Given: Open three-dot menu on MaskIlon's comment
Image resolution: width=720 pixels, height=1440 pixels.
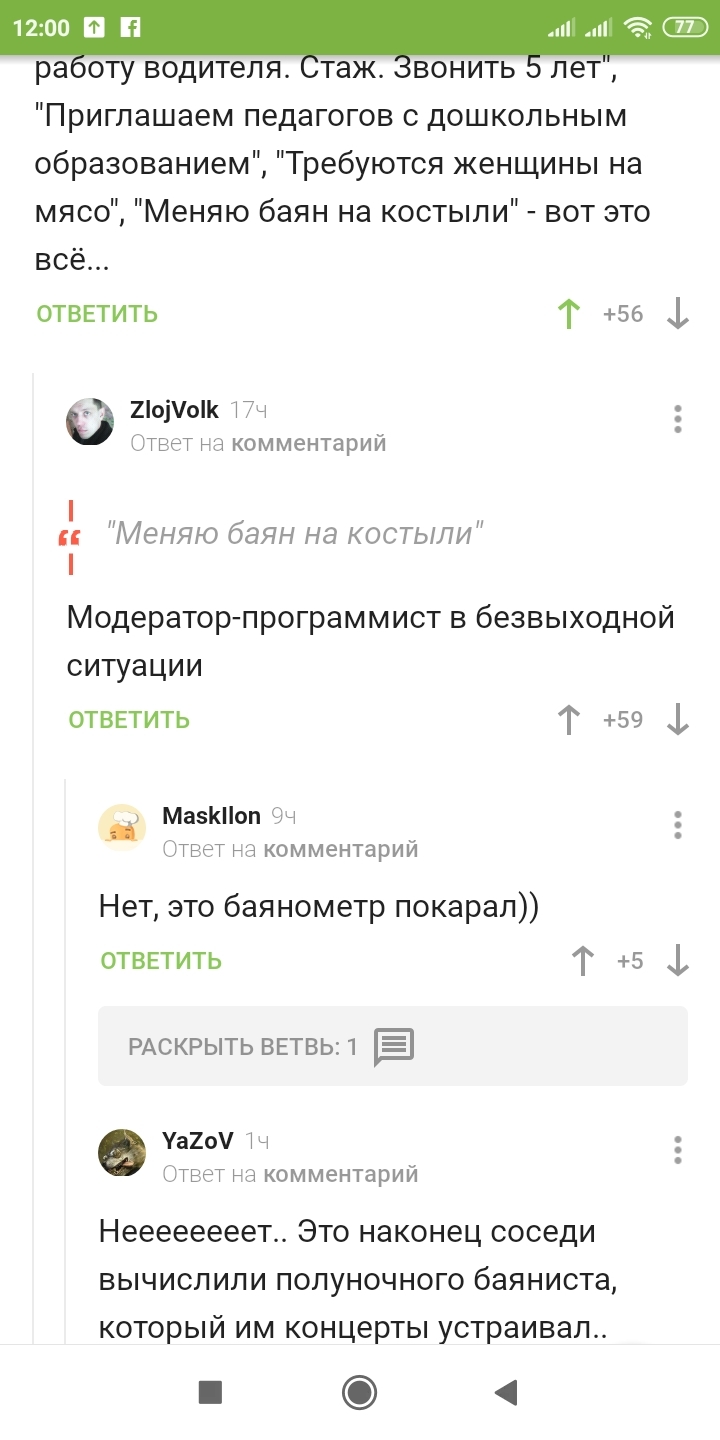Looking at the screenshot, I should coord(678,825).
